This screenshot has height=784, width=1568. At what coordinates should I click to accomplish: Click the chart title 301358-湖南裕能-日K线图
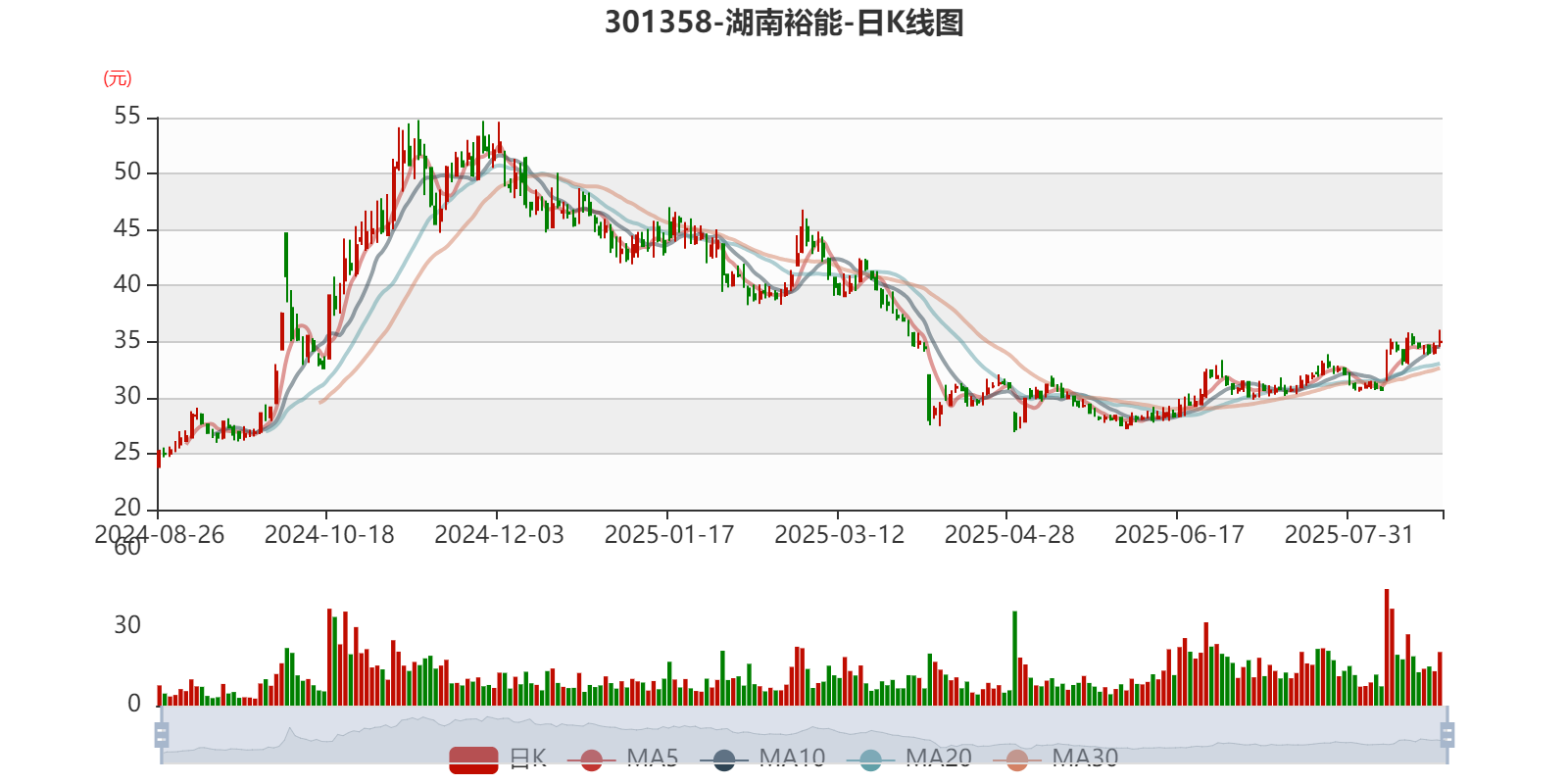[784, 23]
